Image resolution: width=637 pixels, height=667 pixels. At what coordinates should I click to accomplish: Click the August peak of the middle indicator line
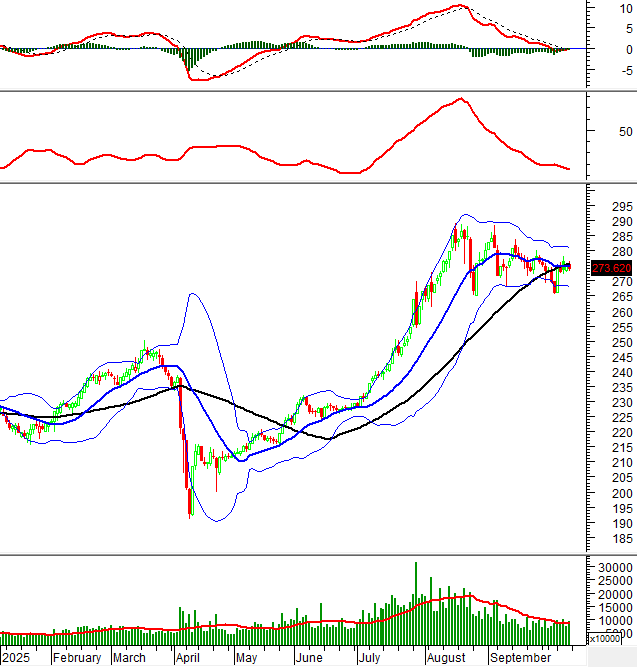tap(460, 99)
